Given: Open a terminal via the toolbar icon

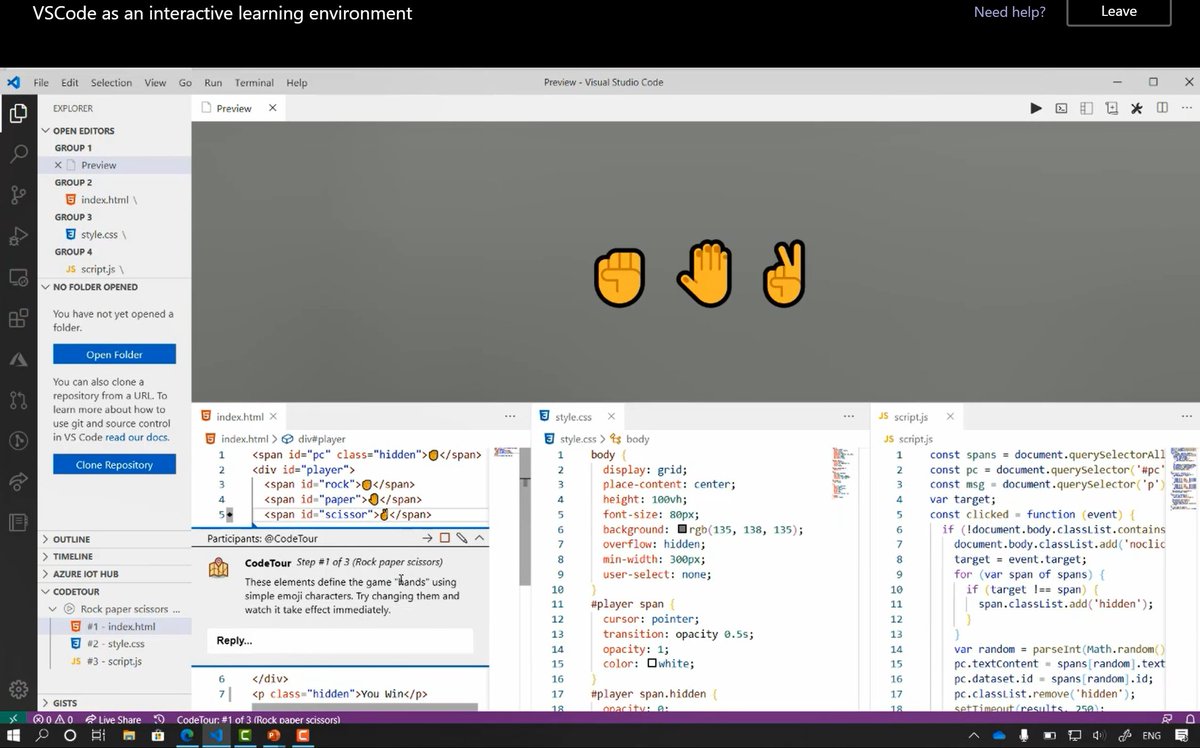Looking at the screenshot, I should pyautogui.click(x=1061, y=108).
